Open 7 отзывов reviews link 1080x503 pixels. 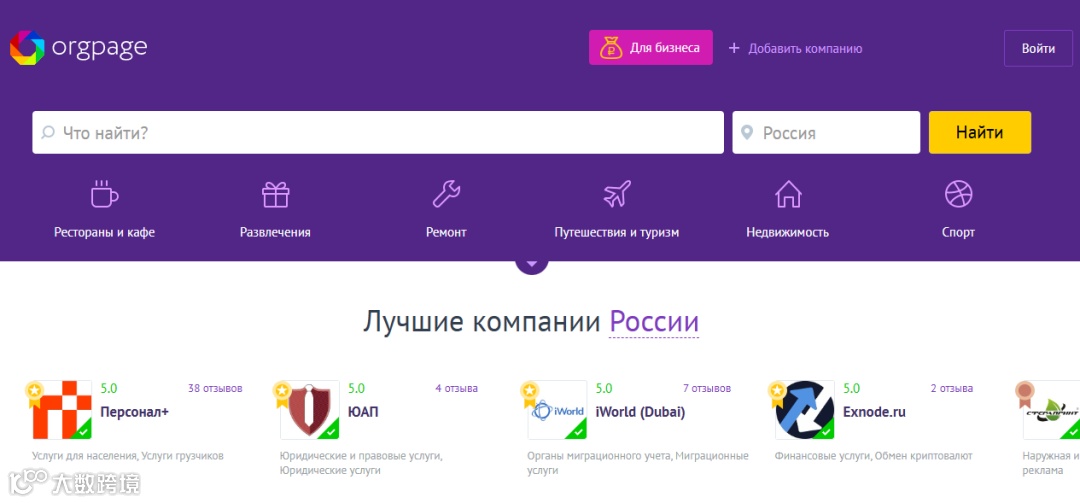click(x=707, y=389)
